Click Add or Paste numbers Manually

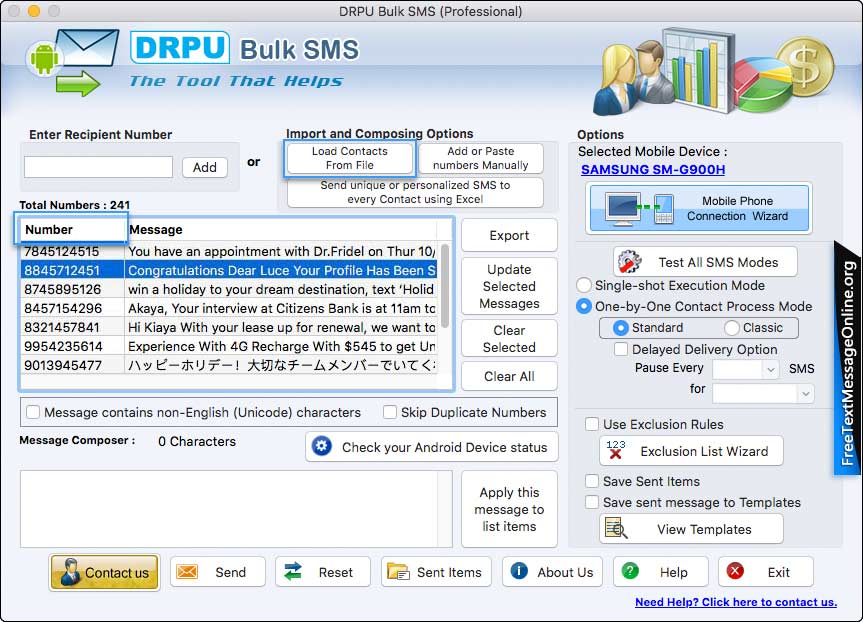pos(480,158)
